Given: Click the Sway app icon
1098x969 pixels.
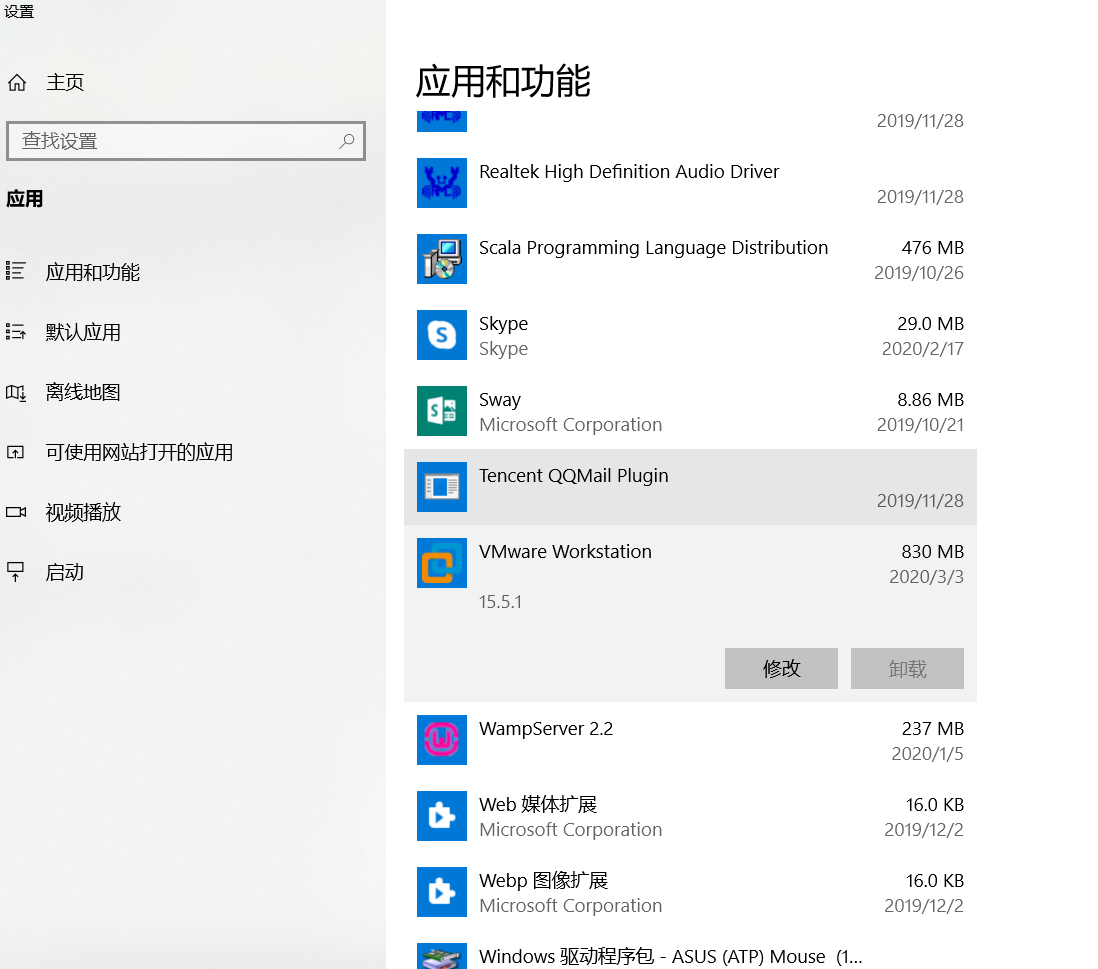Looking at the screenshot, I should coord(442,411).
